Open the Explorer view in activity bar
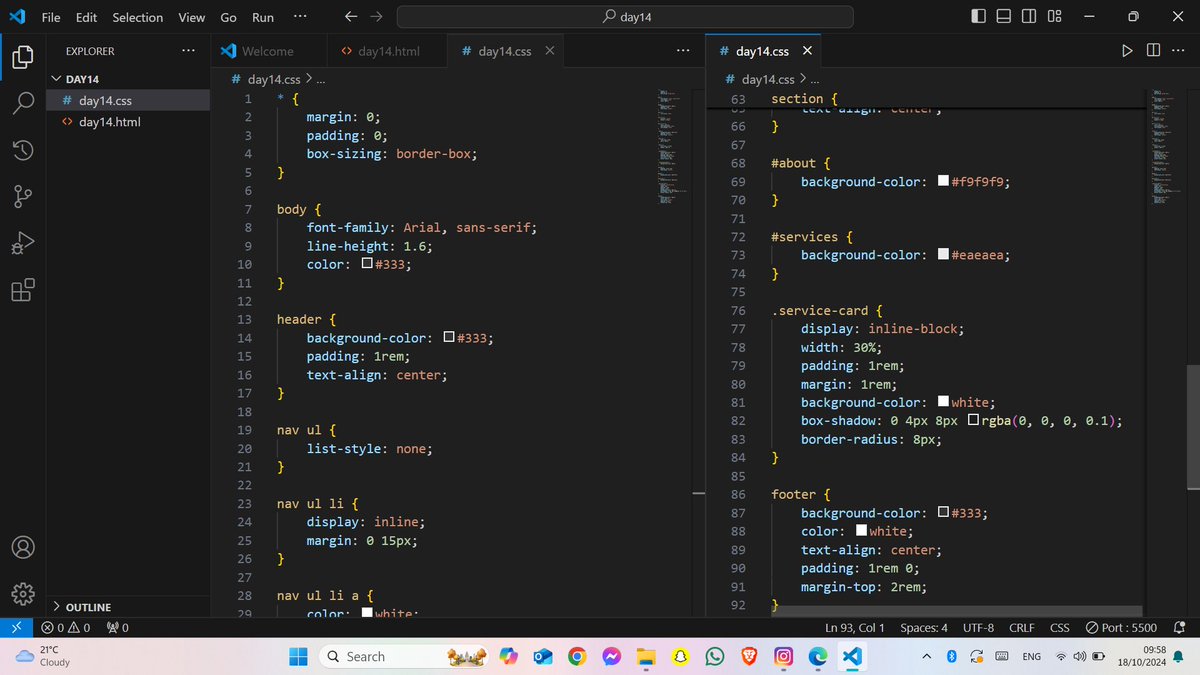 22,57
